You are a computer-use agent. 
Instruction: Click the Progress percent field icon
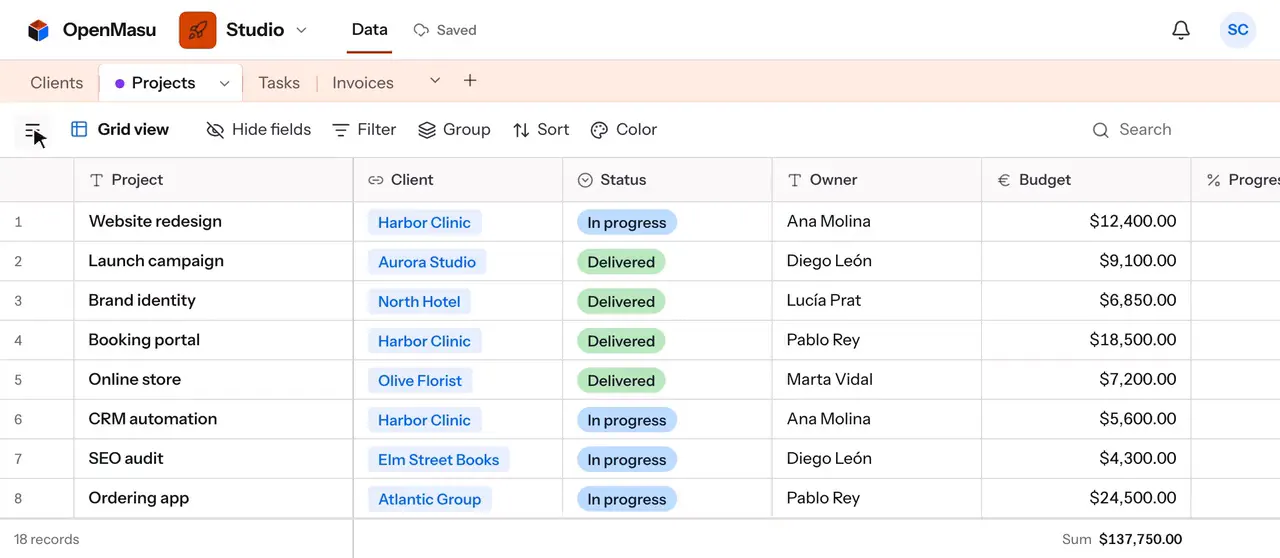tap(1213, 180)
